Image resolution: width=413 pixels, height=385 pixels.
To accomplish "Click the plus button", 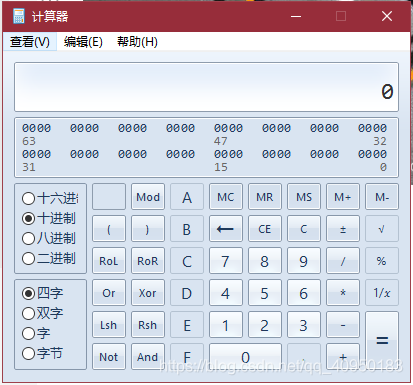I will (x=343, y=357).
